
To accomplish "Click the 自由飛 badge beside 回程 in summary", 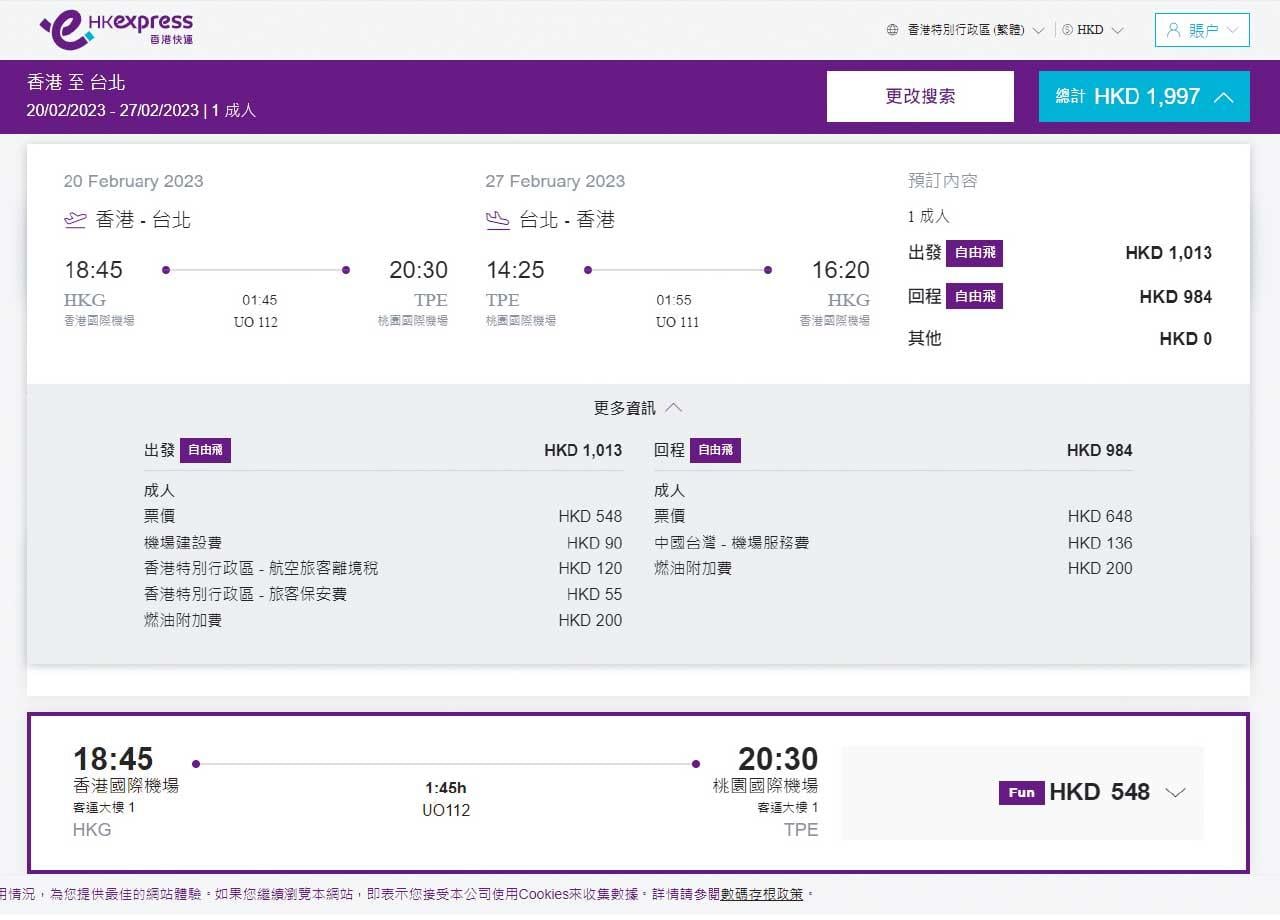I will point(974,296).
